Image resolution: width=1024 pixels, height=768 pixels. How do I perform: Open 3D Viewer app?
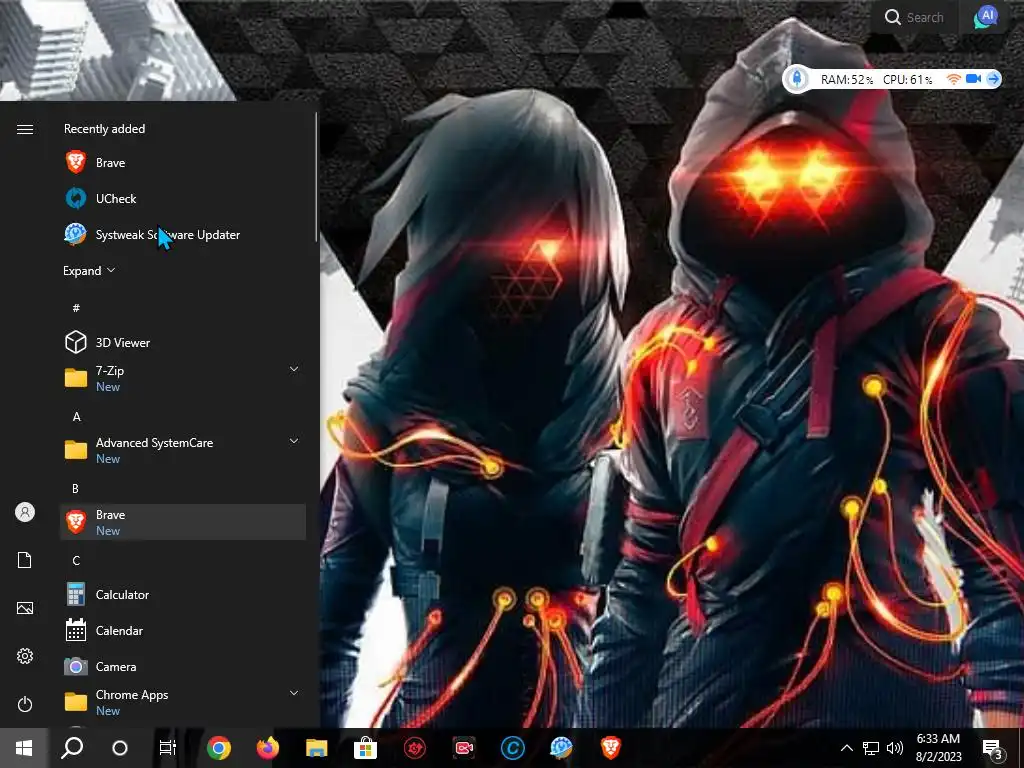pos(183,342)
